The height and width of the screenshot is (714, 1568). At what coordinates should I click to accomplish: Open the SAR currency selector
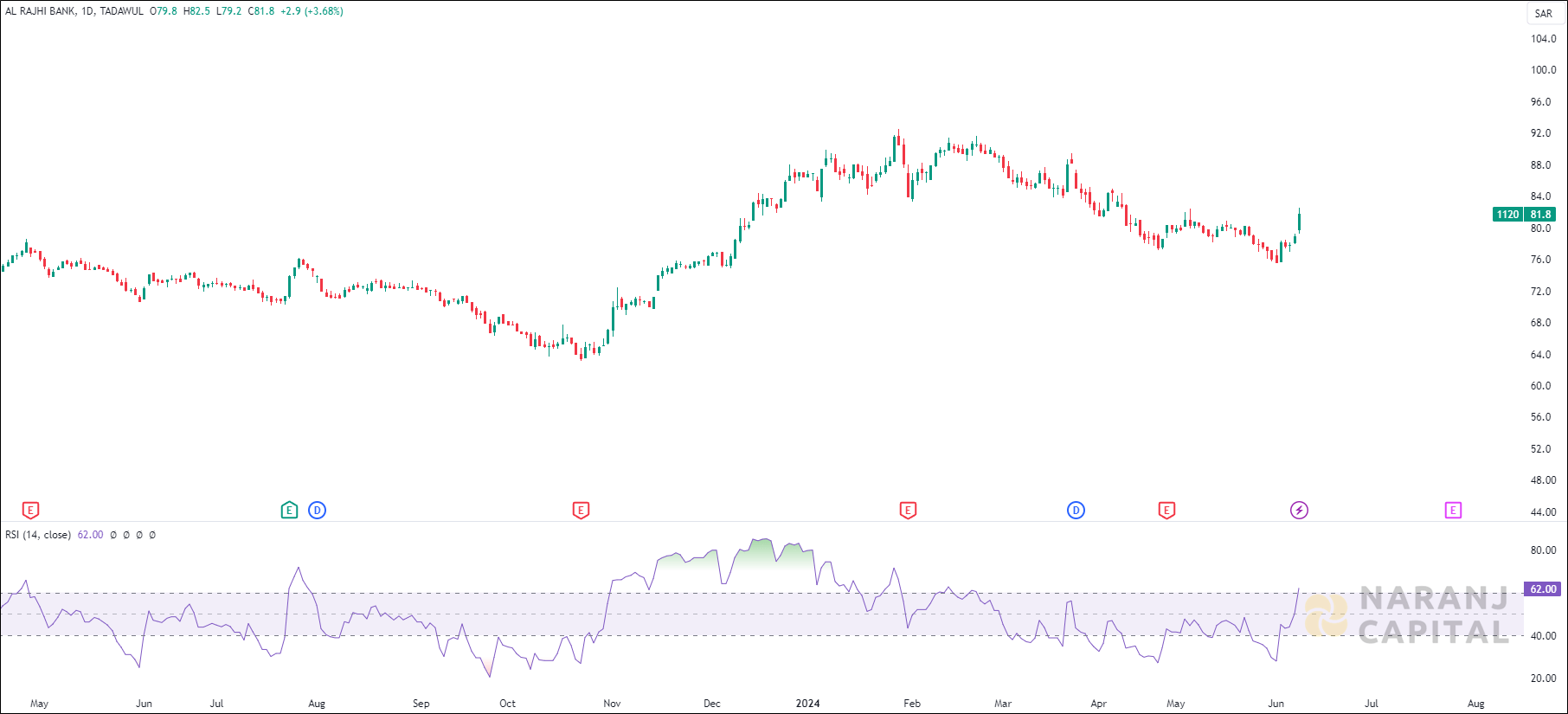pos(1544,14)
